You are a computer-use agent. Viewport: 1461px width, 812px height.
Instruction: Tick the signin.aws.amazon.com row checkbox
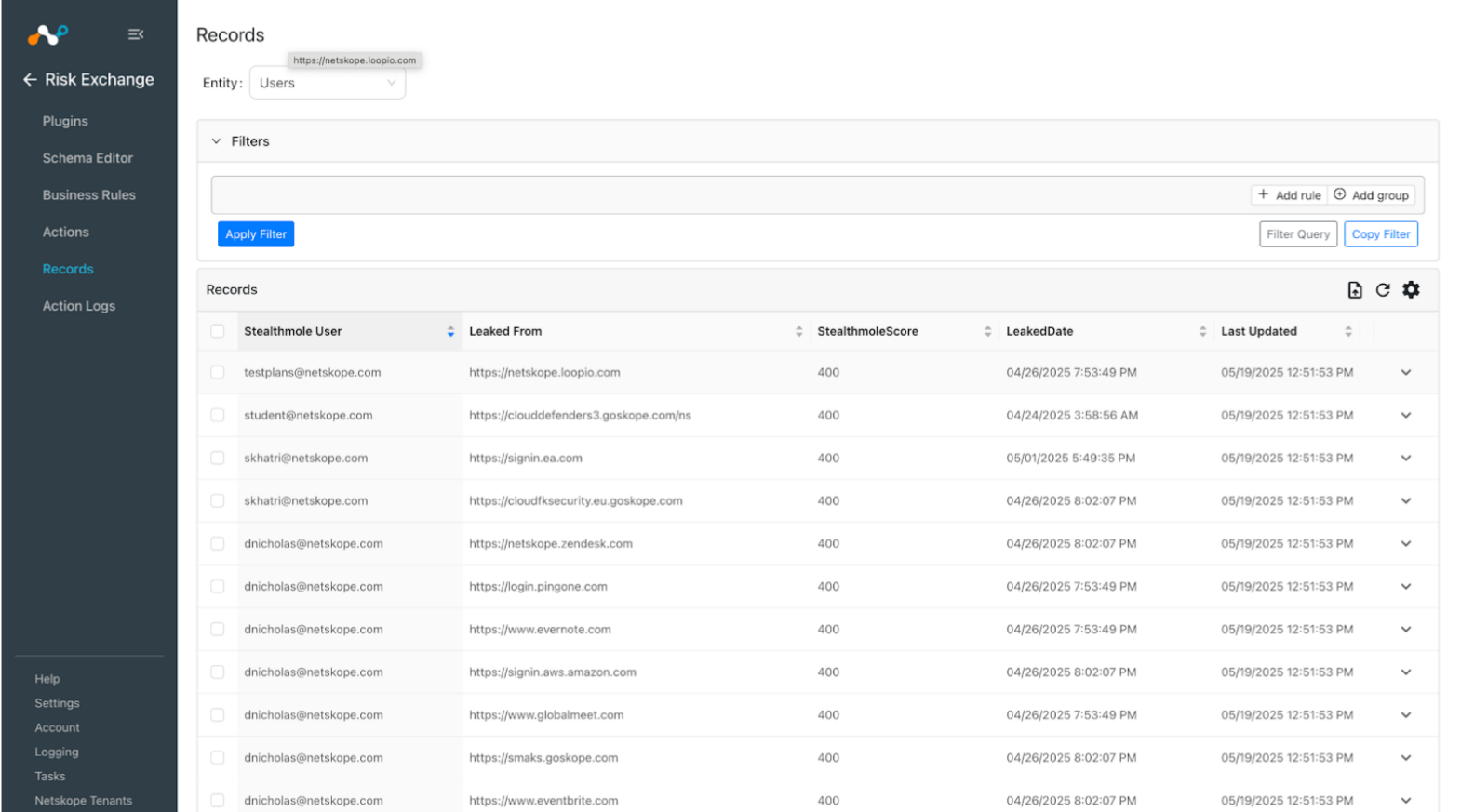point(218,672)
